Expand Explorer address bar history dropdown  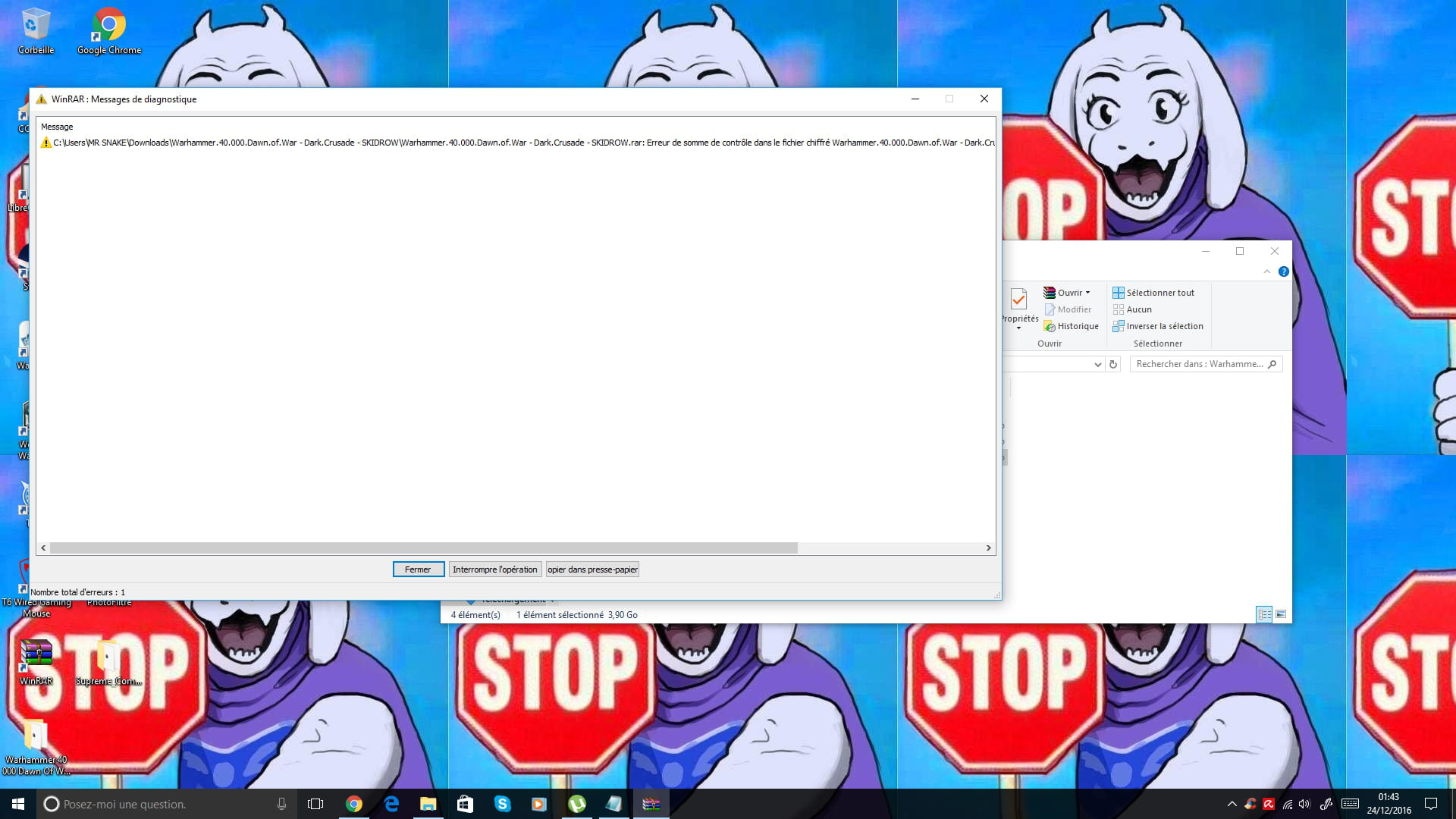click(x=1097, y=365)
